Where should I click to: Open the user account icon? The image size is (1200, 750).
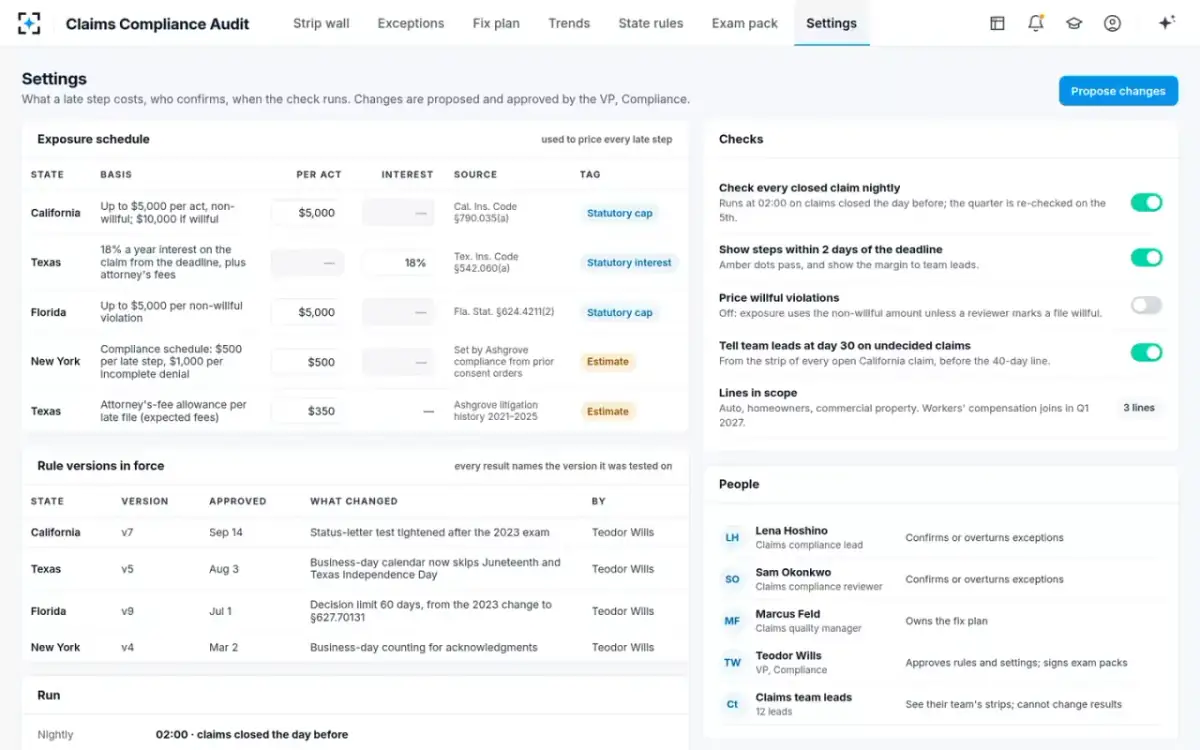coord(1112,23)
